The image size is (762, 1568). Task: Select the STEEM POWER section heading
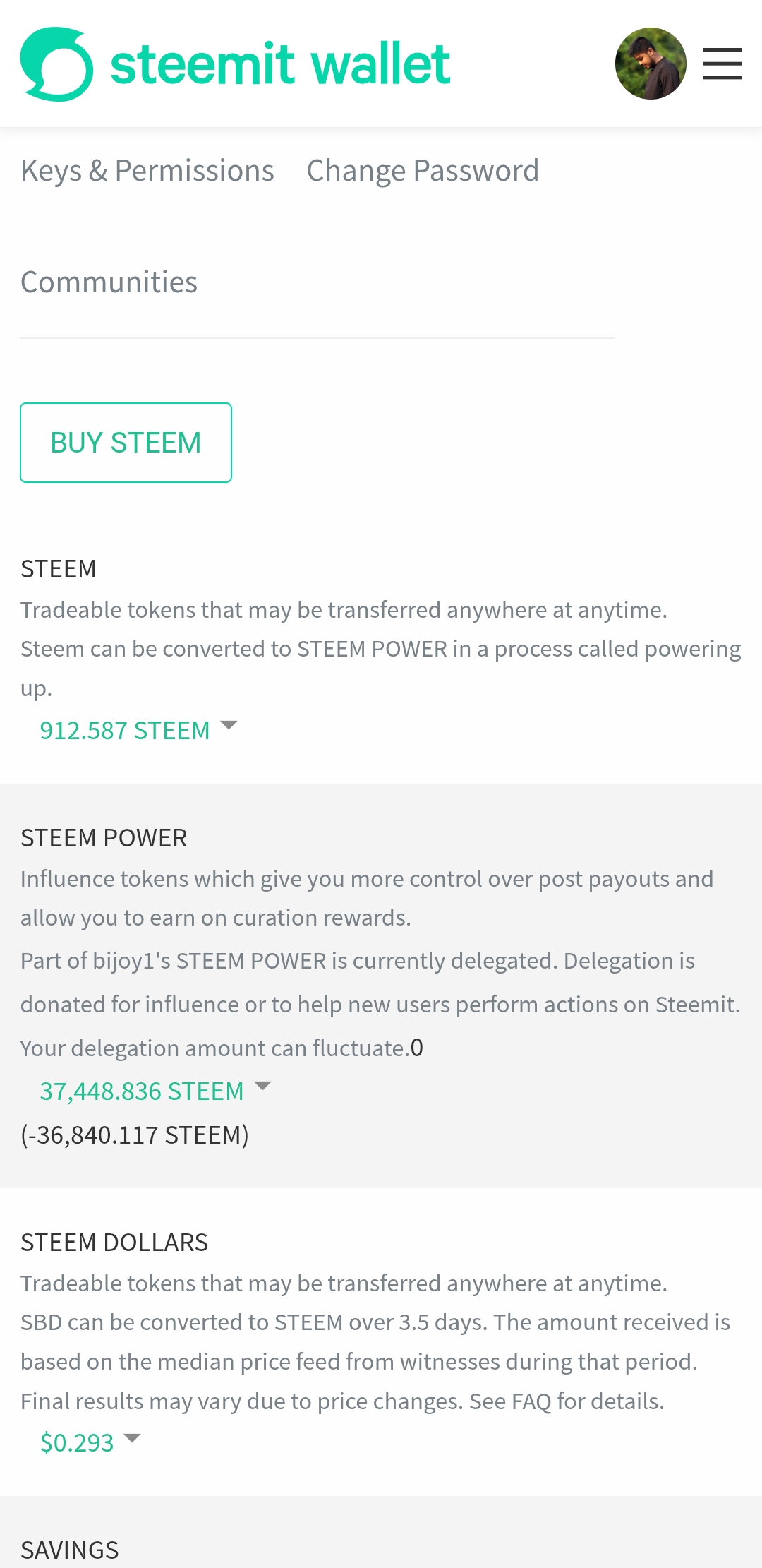click(104, 838)
